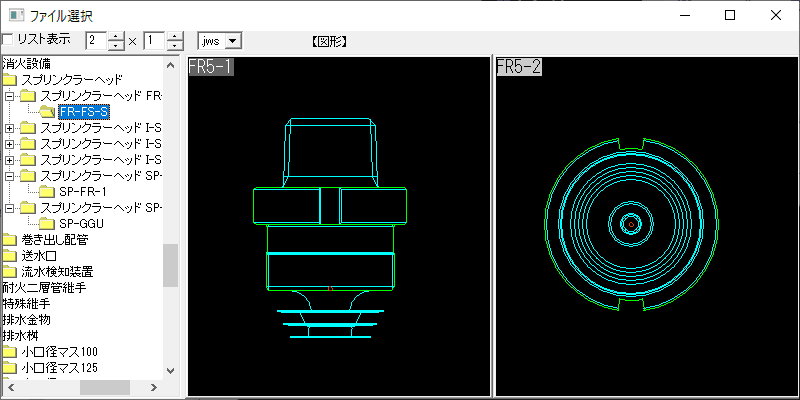Open the jws file type dropdown
The width and height of the screenshot is (800, 400).
(233, 41)
